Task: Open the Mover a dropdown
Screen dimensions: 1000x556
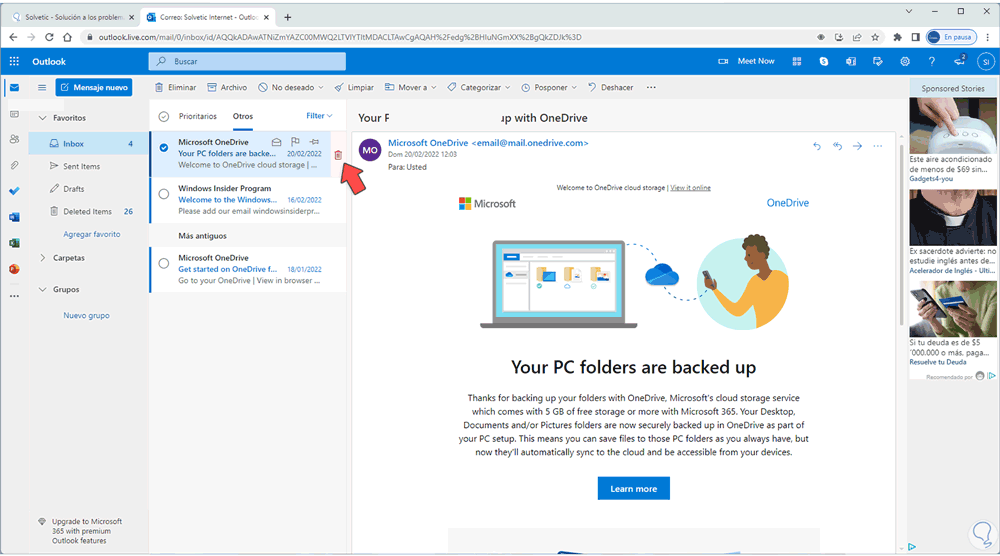Action: pyautogui.click(x=410, y=87)
